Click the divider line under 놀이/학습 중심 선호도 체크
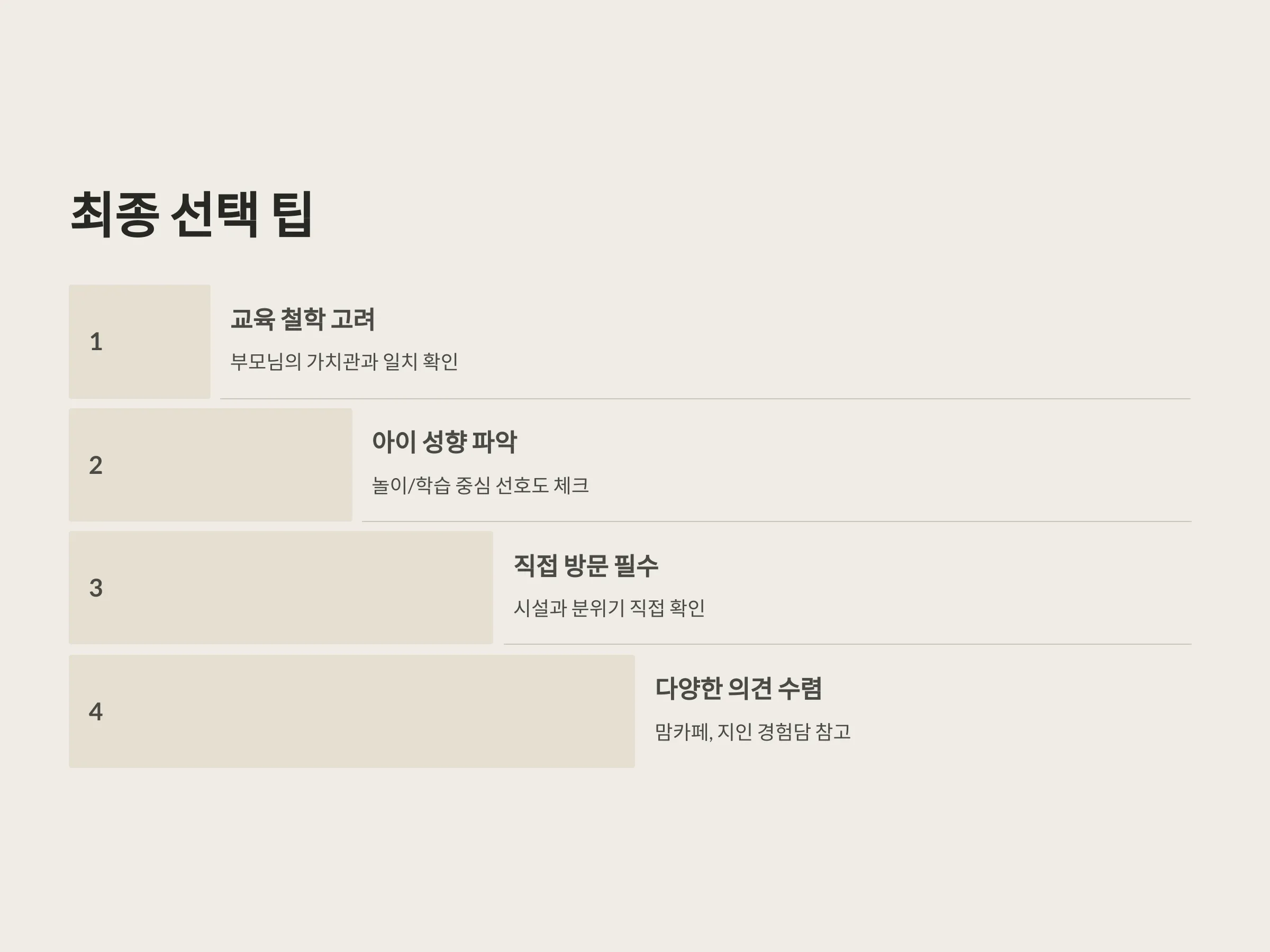This screenshot has height=952, width=1270. (776, 521)
